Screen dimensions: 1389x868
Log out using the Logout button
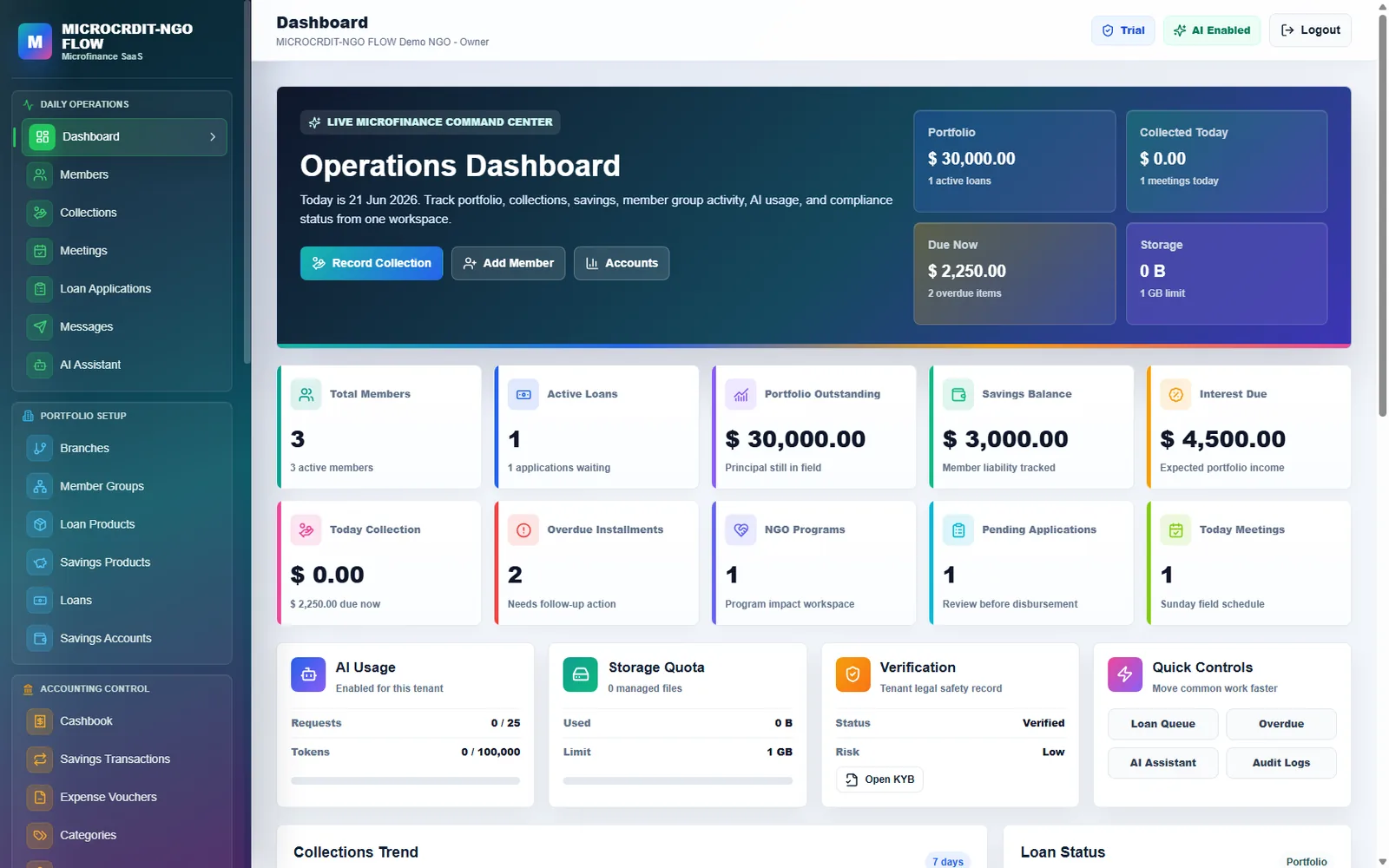1310,30
